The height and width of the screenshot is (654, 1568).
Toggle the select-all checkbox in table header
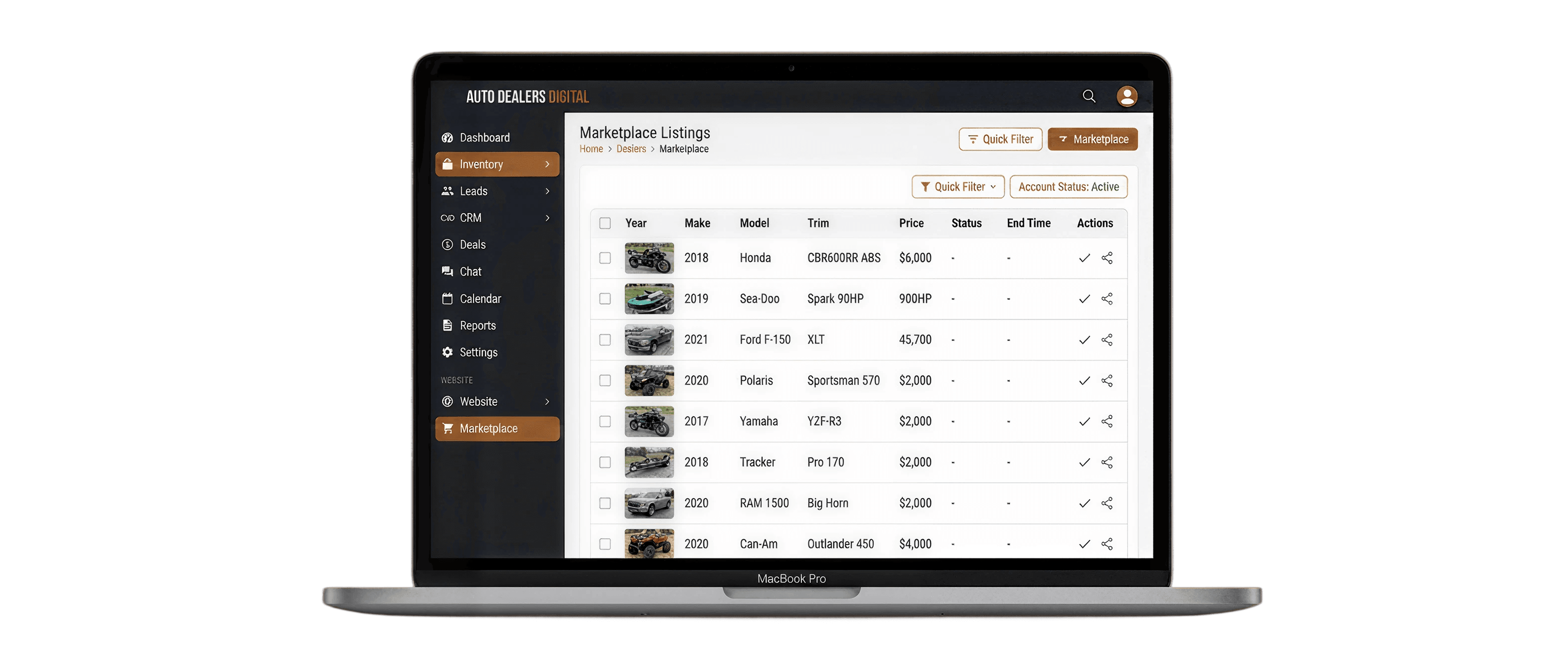tap(604, 223)
